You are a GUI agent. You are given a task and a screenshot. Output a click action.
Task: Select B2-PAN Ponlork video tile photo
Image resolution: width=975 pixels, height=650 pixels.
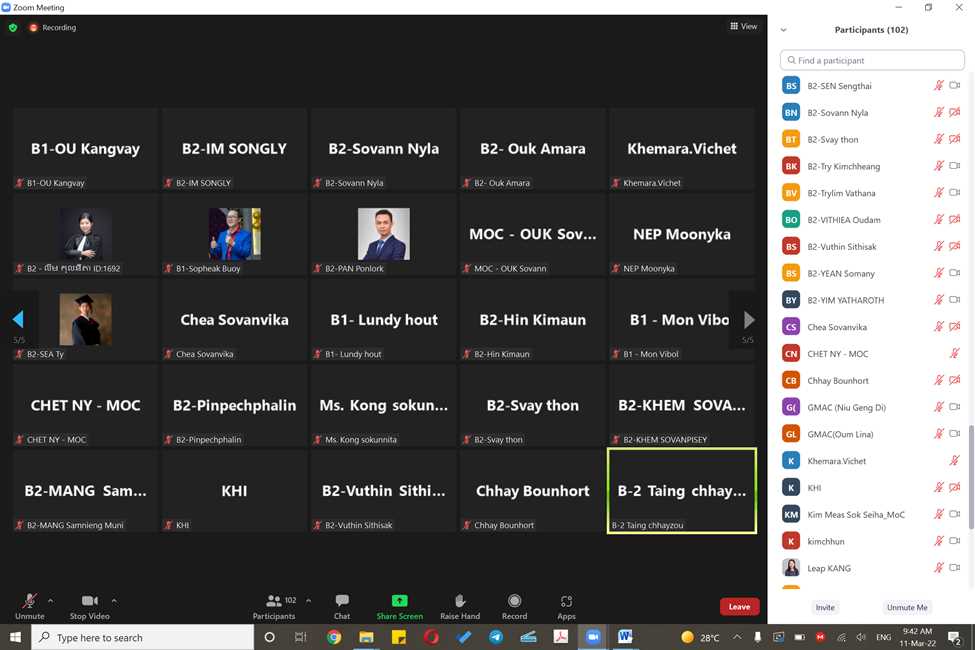click(x=384, y=234)
